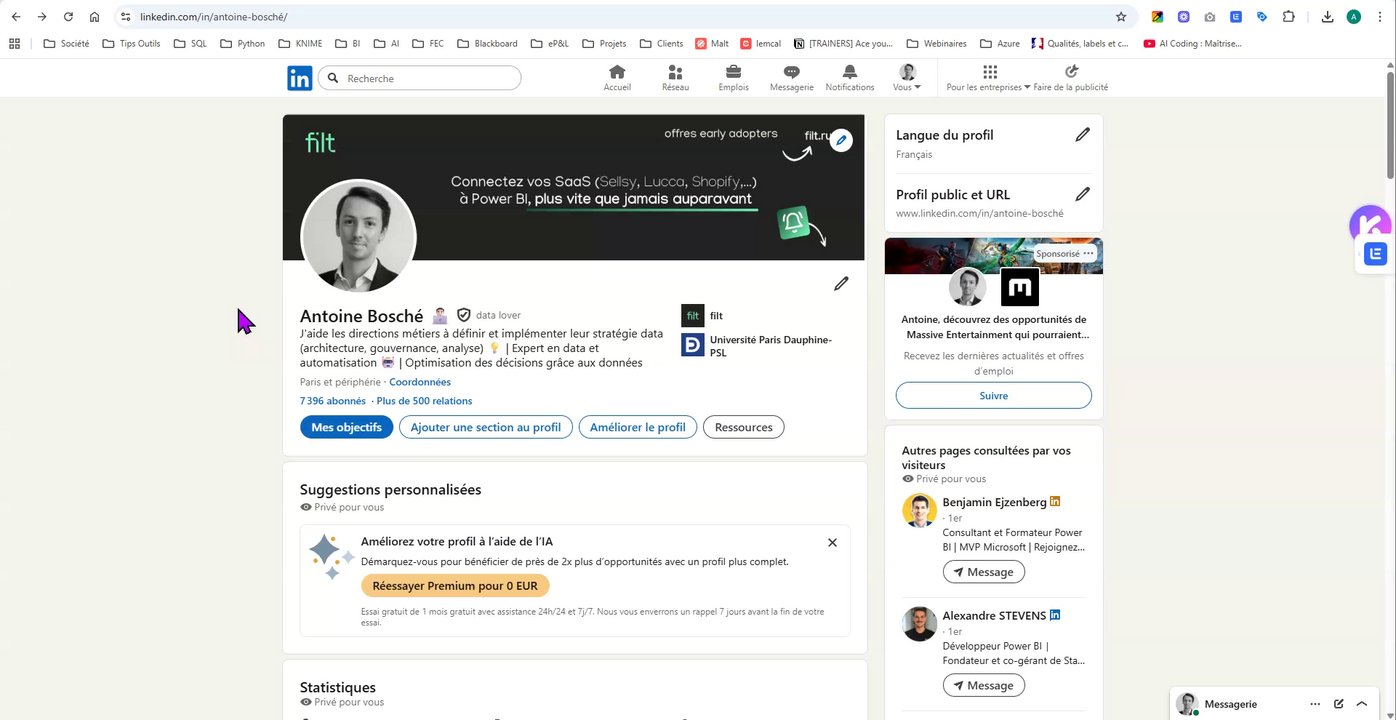This screenshot has height=720, width=1396.
Task: Open Benjamin Ejzenberg's profile name
Action: point(994,502)
